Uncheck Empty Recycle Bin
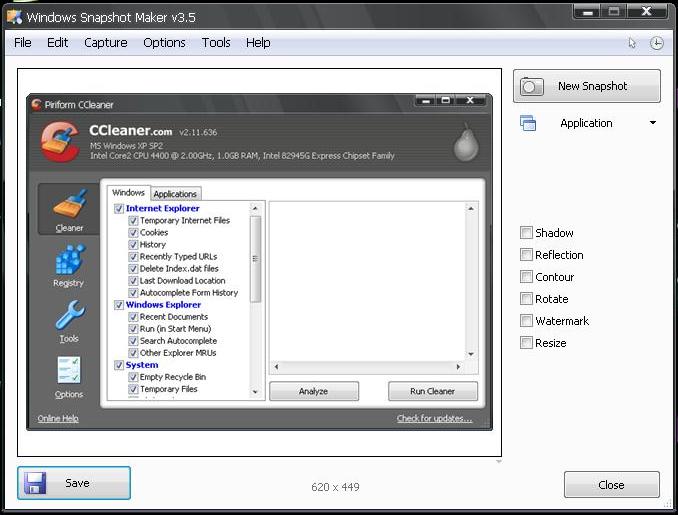 (133, 377)
